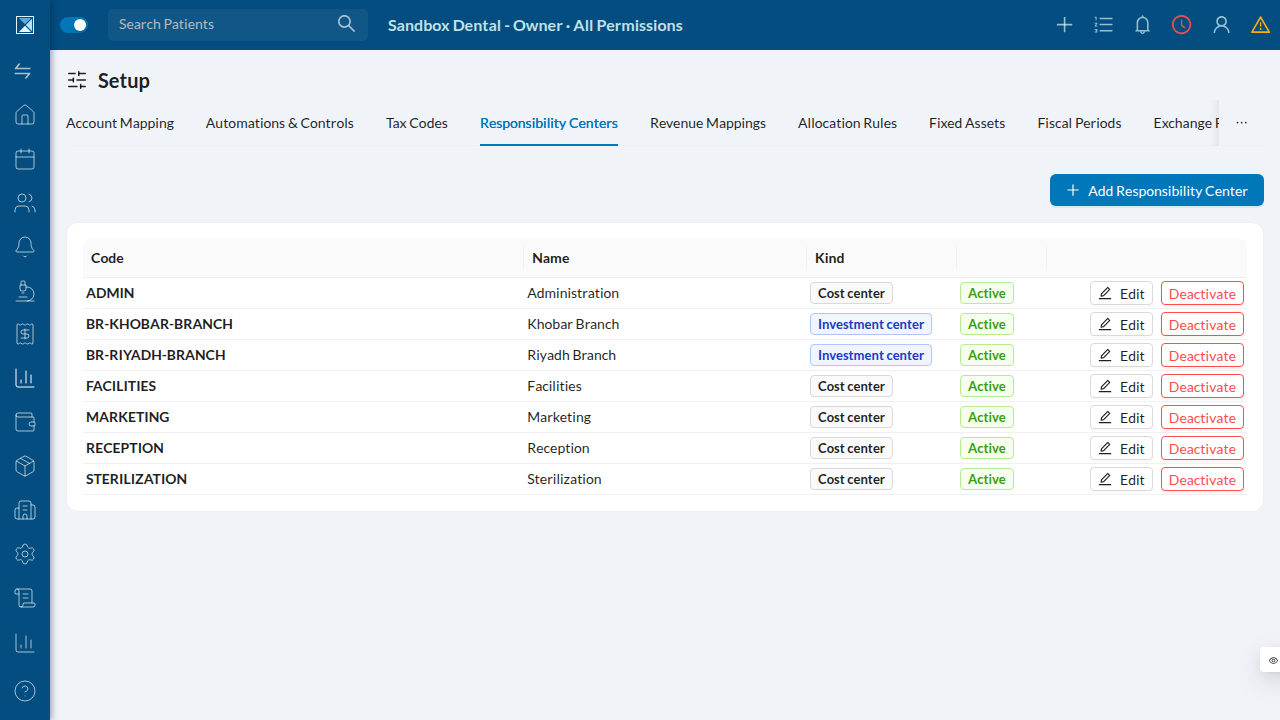Click the red clock icon in header
Viewport: 1280px width, 720px height.
tap(1182, 25)
